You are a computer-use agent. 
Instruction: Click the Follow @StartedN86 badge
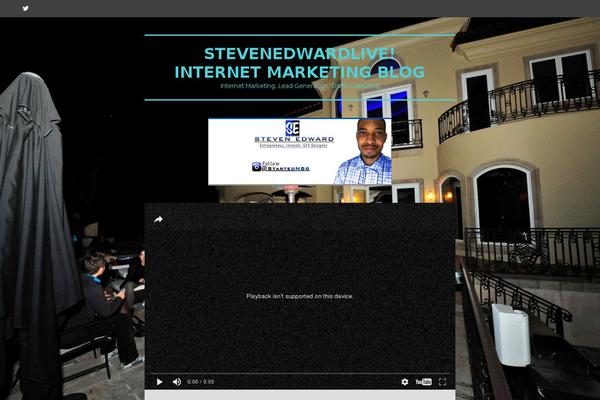click(x=280, y=167)
